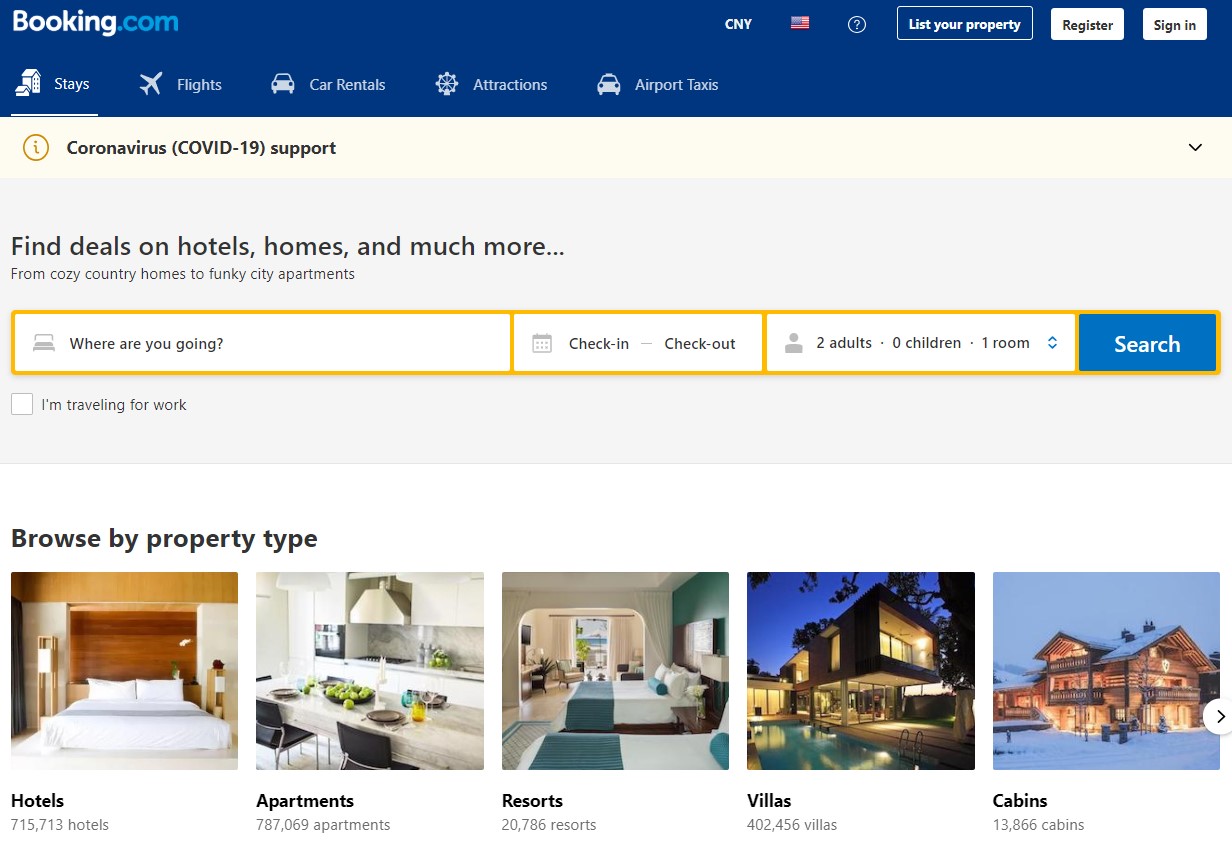Open the Car Rentals tab
Image resolution: width=1232 pixels, height=850 pixels.
click(328, 85)
